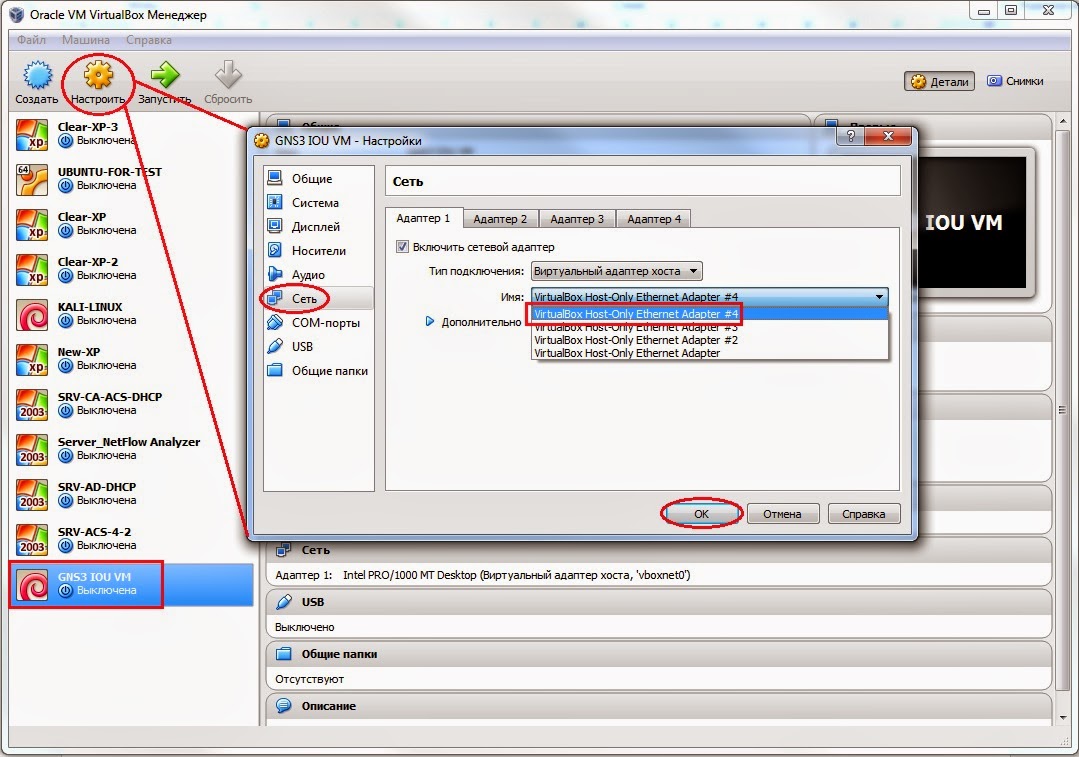Click shared folders text Отсутствуют
Screen dimensions: 1079x757
309,679
